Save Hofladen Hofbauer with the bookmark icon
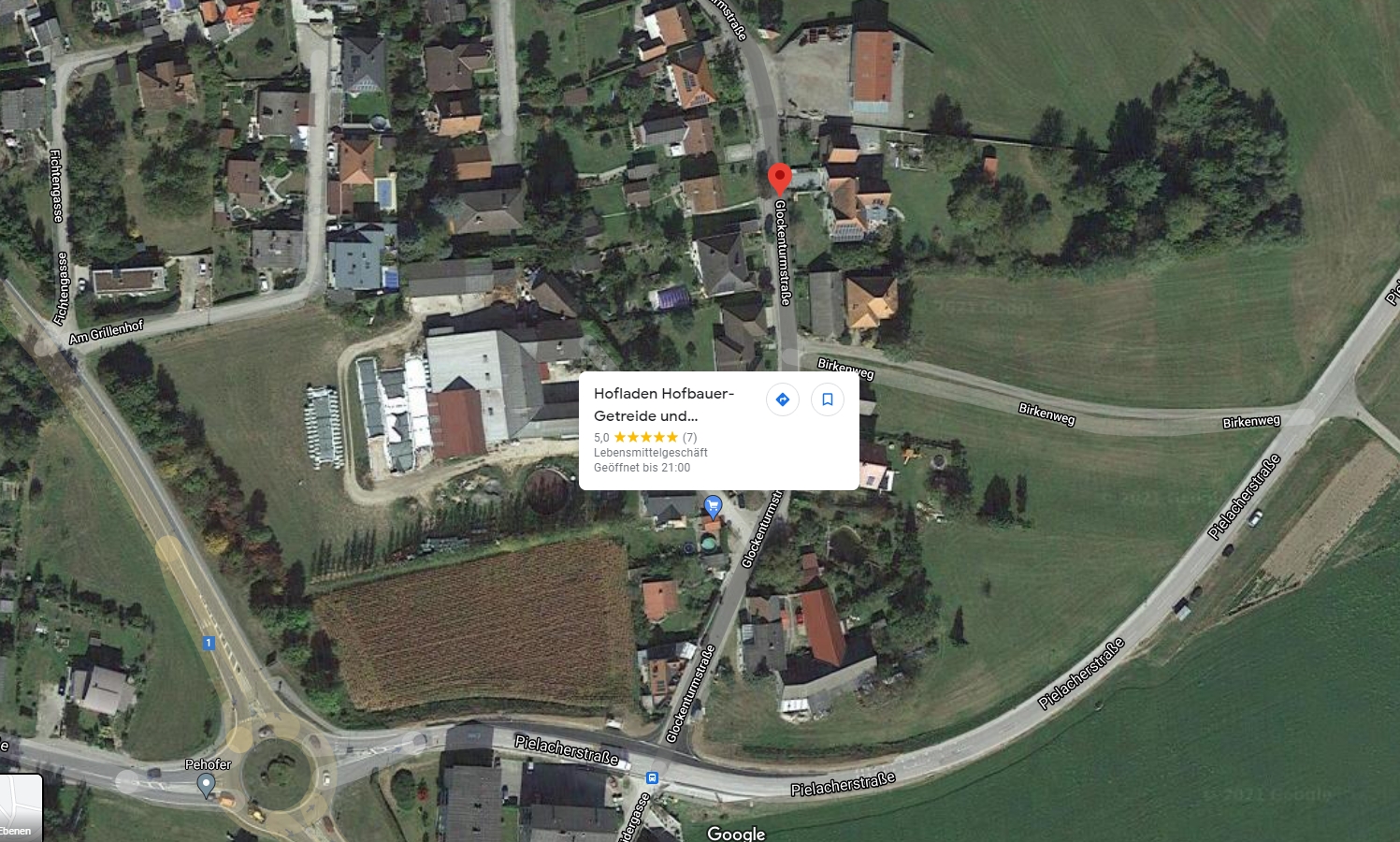This screenshot has width=1400, height=842. click(x=828, y=399)
